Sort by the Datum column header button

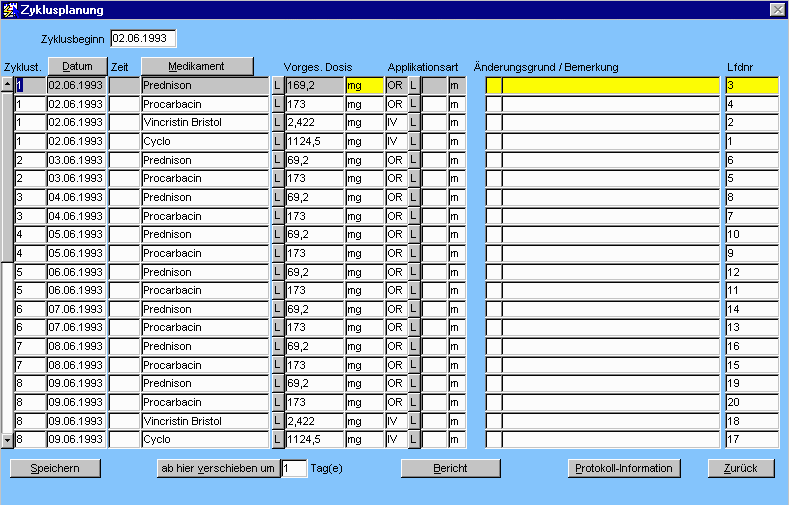tap(77, 67)
